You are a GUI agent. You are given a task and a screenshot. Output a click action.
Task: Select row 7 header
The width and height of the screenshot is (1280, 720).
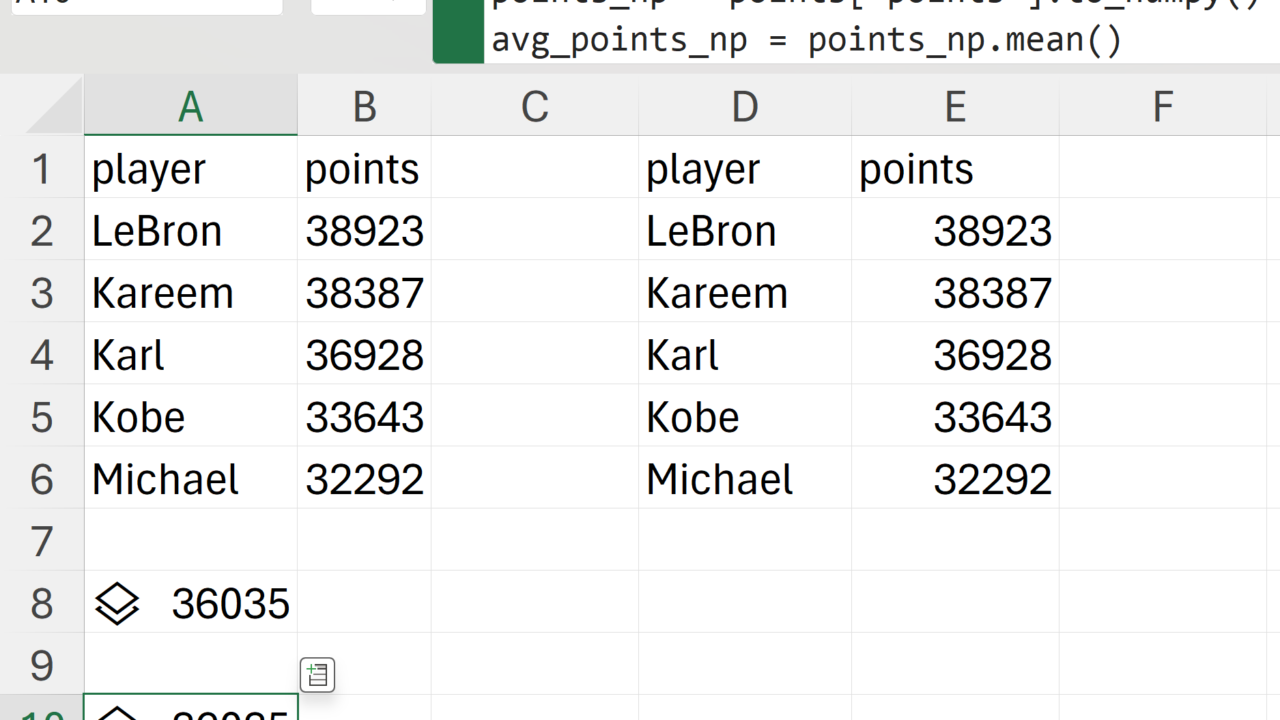click(41, 541)
